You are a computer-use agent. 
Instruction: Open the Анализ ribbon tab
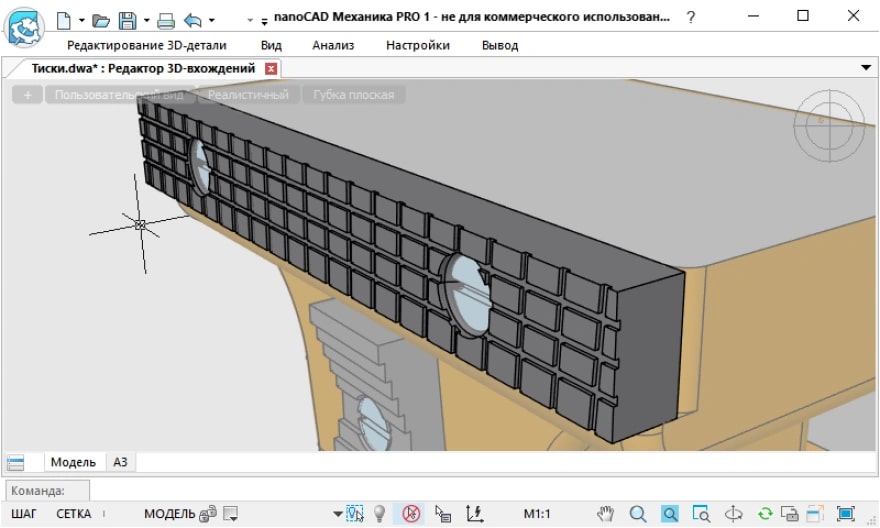click(x=333, y=45)
